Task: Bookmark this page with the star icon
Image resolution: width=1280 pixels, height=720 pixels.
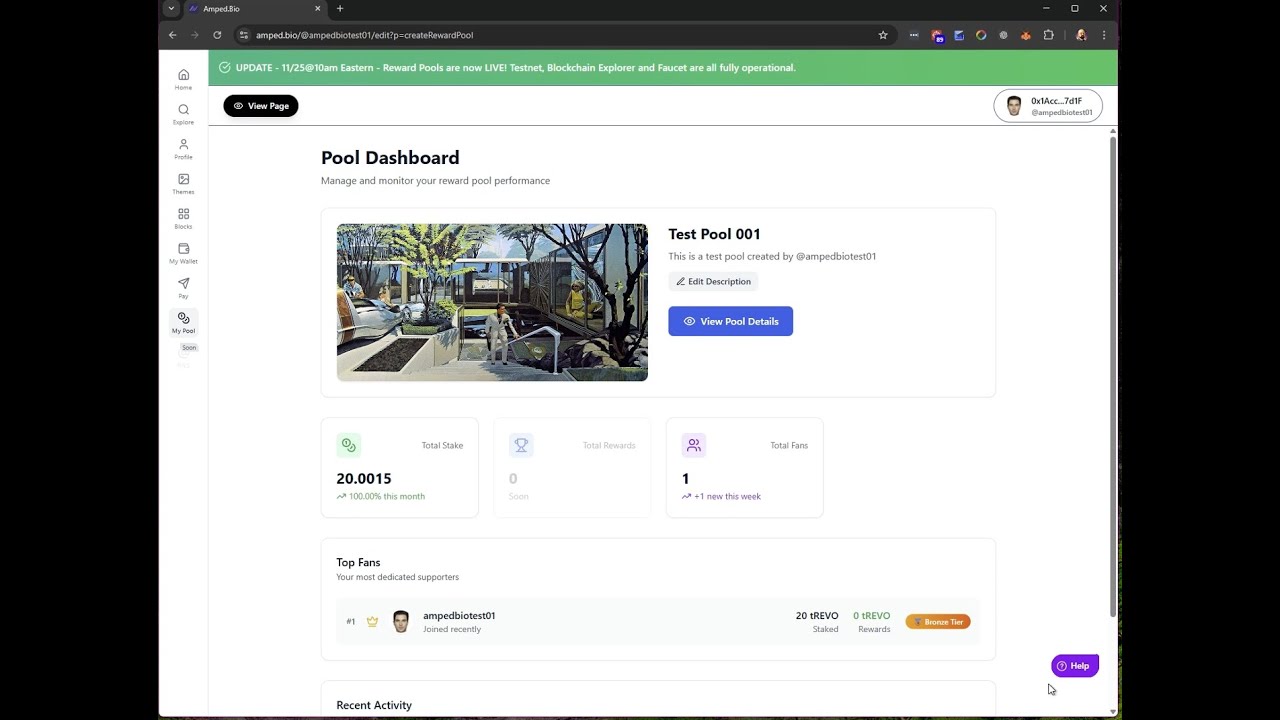Action: (x=883, y=35)
